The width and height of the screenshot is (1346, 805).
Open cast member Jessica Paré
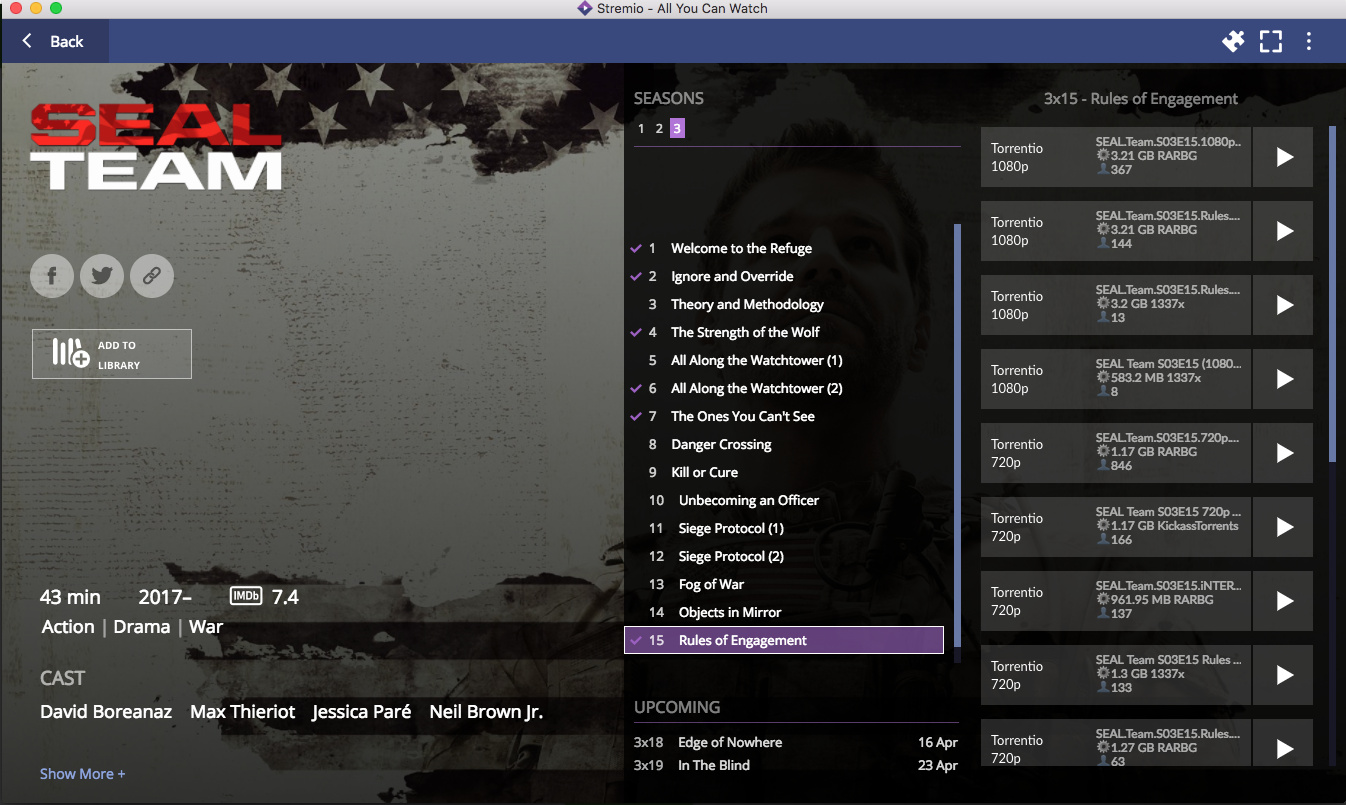pyautogui.click(x=362, y=712)
